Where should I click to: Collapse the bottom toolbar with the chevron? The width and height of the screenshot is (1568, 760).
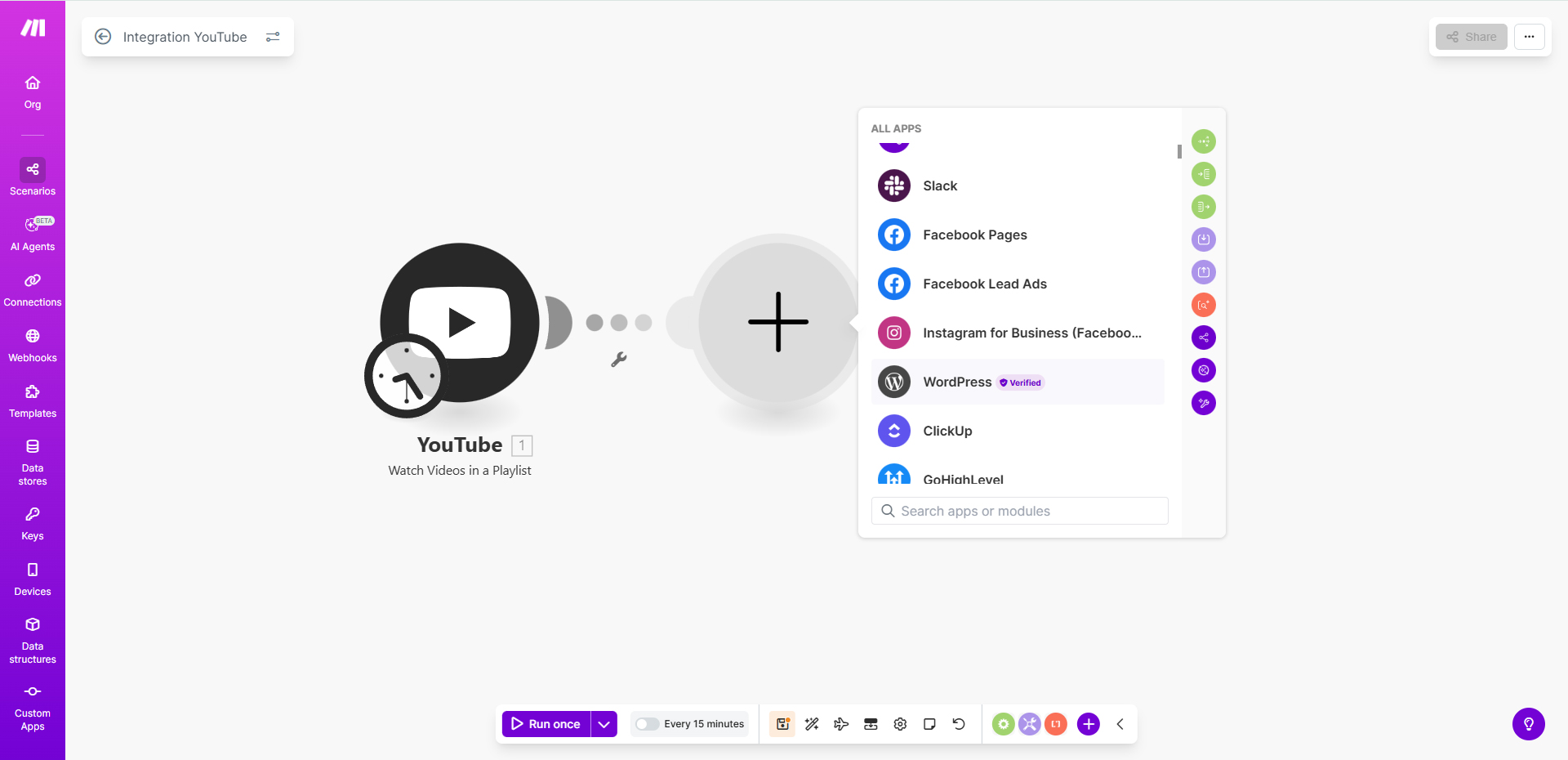pyautogui.click(x=1120, y=724)
